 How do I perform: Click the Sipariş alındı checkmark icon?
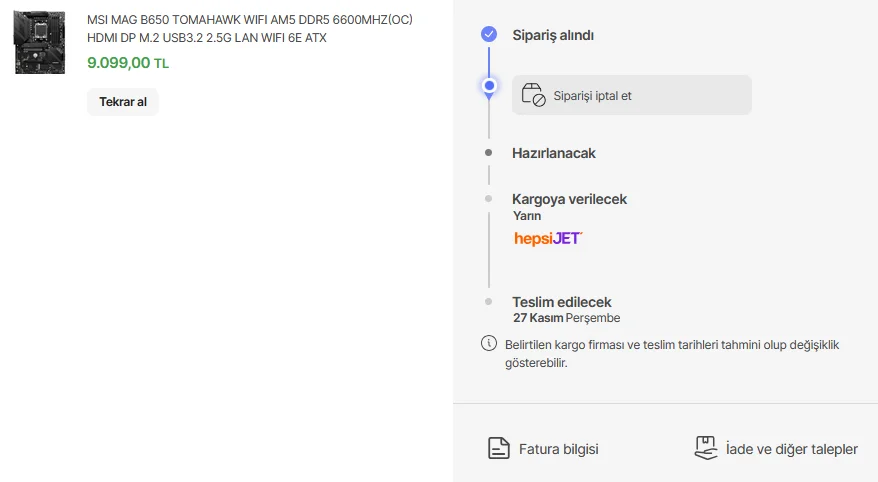[x=489, y=34]
